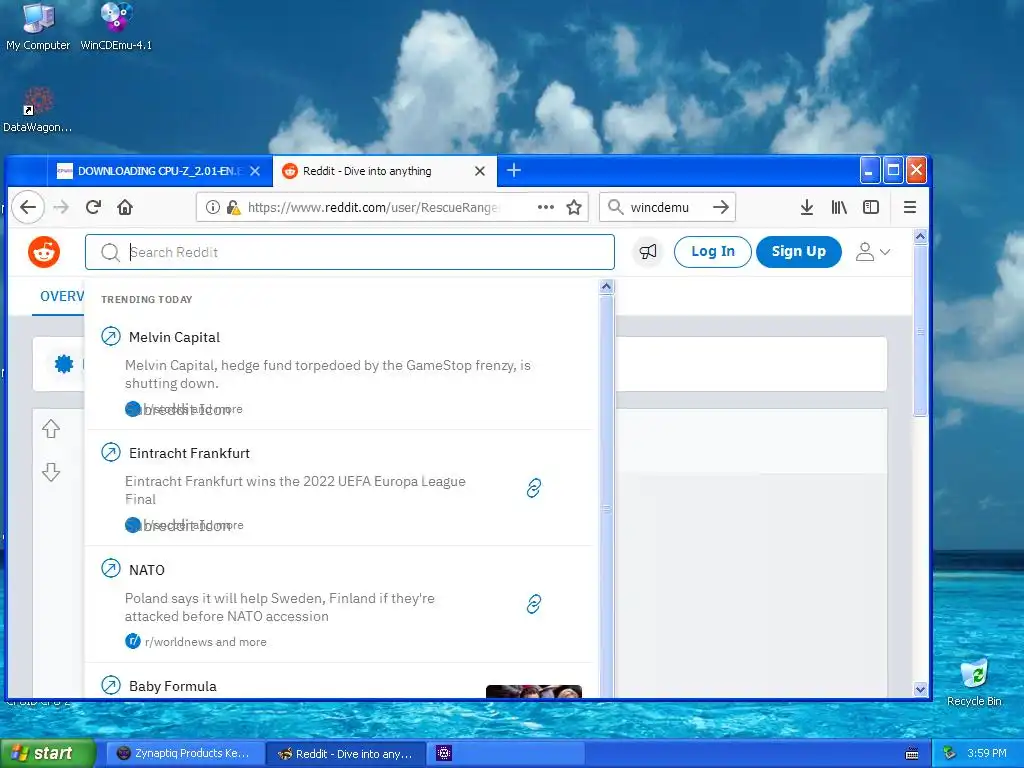
Task: Click the connection lock warning icon
Action: tap(233, 207)
